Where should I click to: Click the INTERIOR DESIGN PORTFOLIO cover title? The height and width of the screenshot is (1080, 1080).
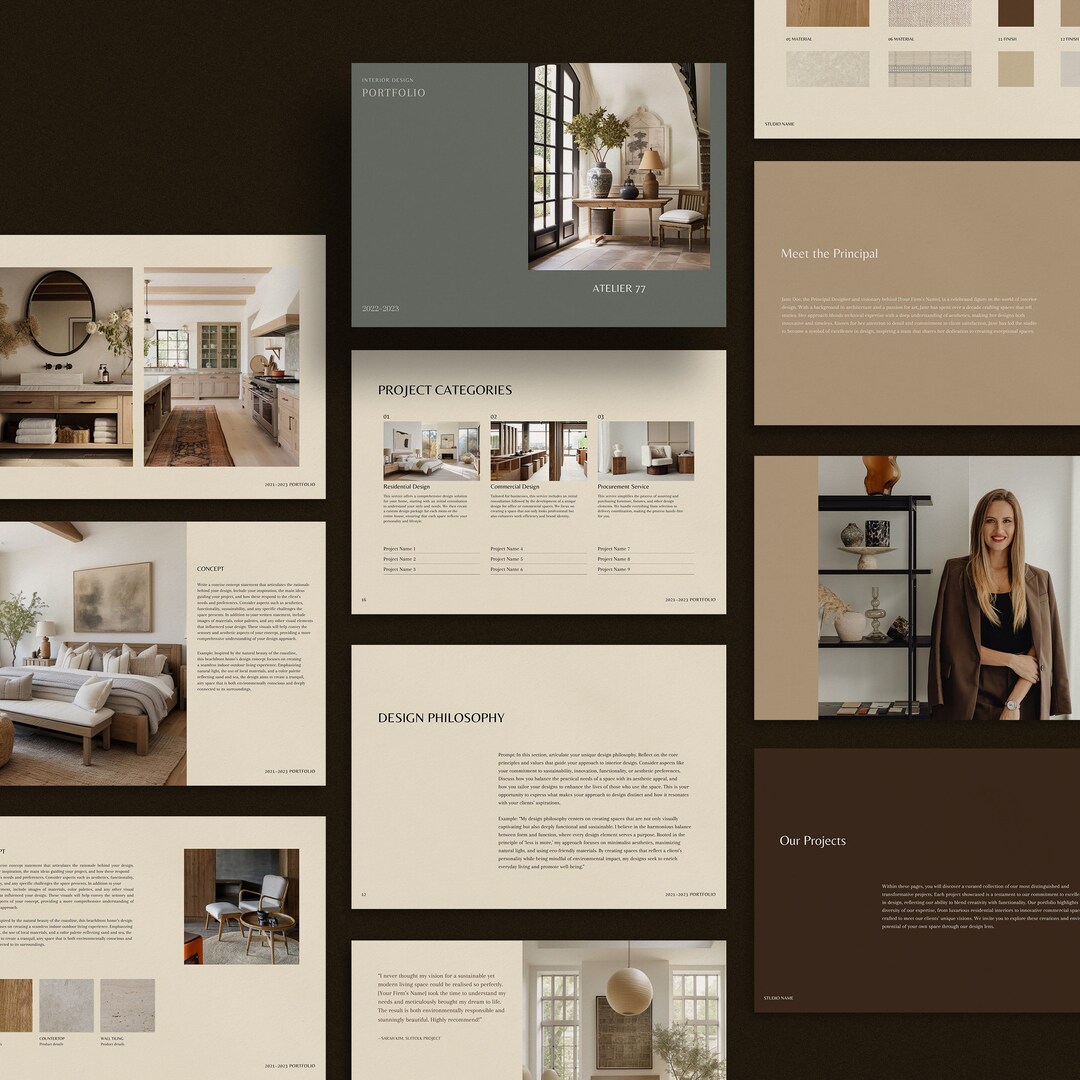tap(393, 85)
